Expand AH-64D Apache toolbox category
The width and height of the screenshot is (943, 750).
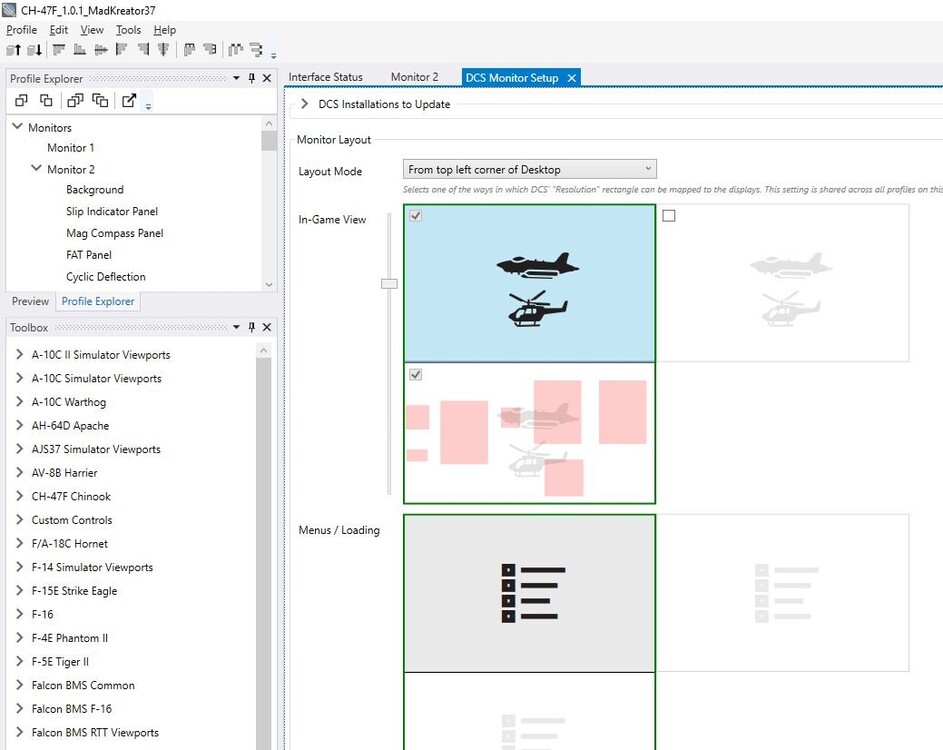pyautogui.click(x=19, y=425)
